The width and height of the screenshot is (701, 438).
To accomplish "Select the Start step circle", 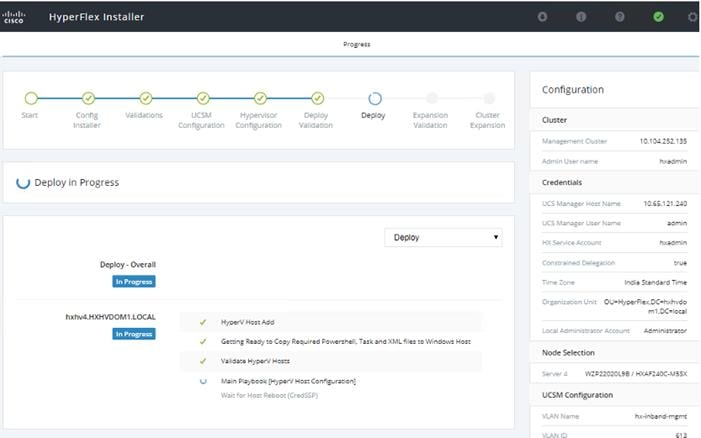I will coord(31,98).
